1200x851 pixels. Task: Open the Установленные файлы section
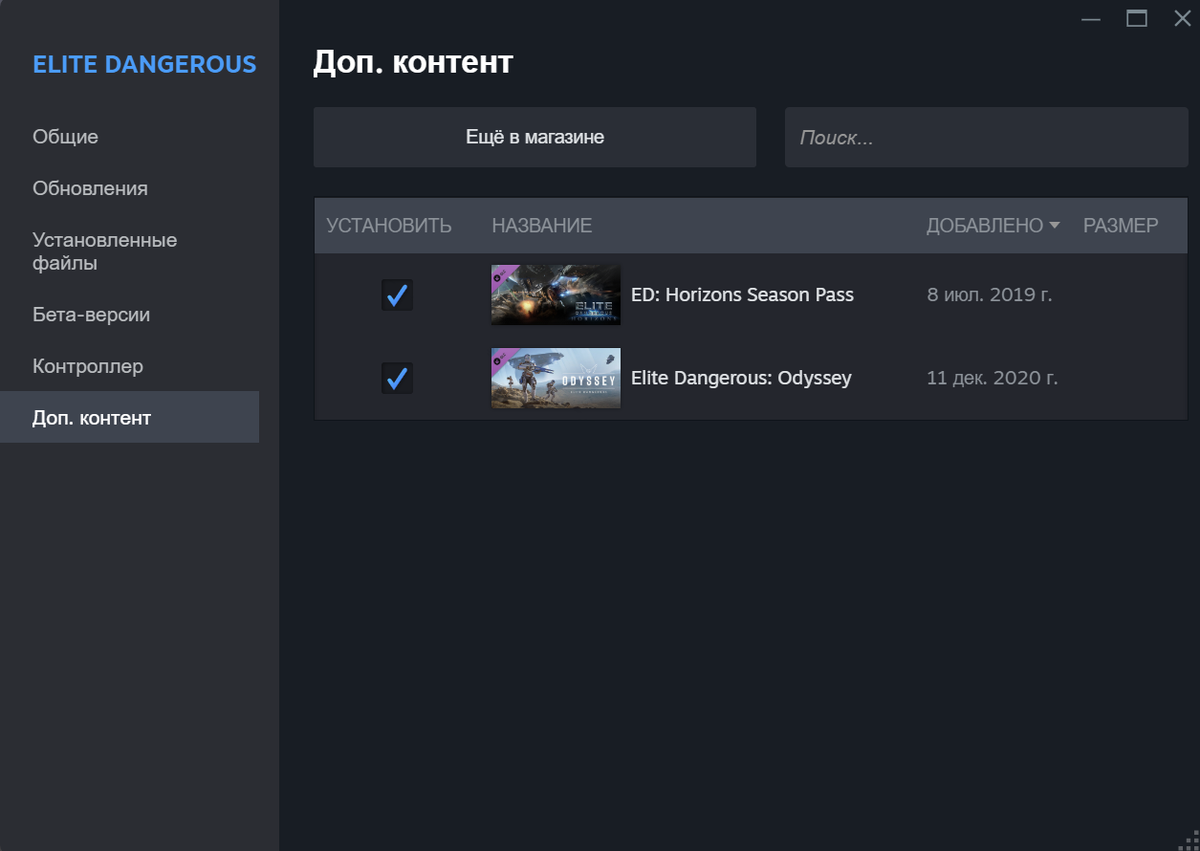pyautogui.click(x=104, y=252)
